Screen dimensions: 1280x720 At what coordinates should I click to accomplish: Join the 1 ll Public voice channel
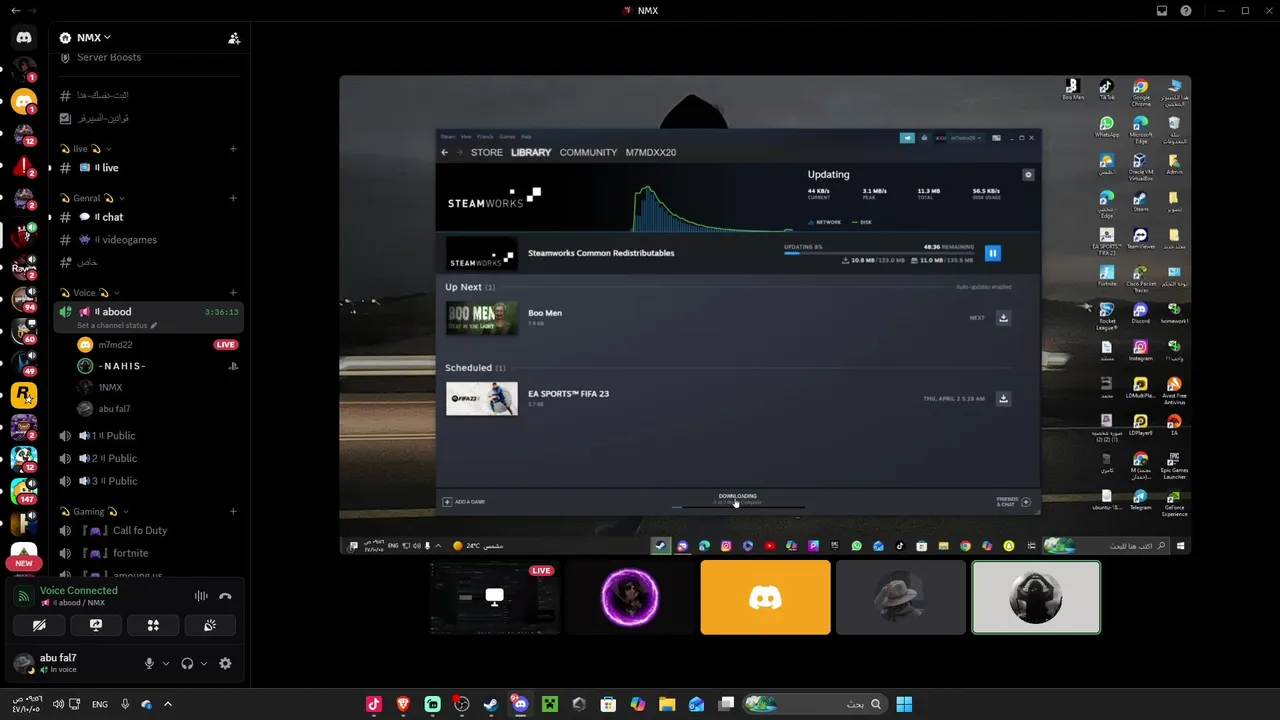point(148,436)
